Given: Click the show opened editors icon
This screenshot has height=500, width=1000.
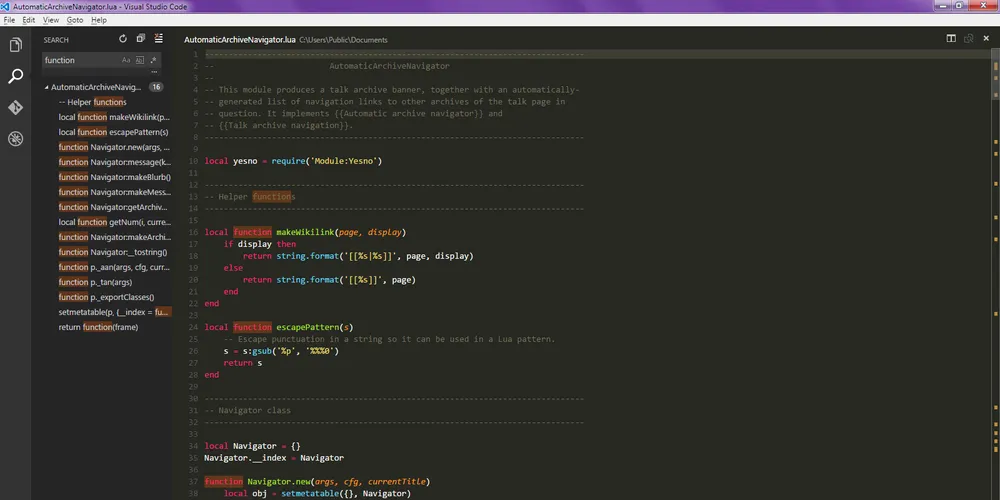Looking at the screenshot, I should tap(969, 39).
